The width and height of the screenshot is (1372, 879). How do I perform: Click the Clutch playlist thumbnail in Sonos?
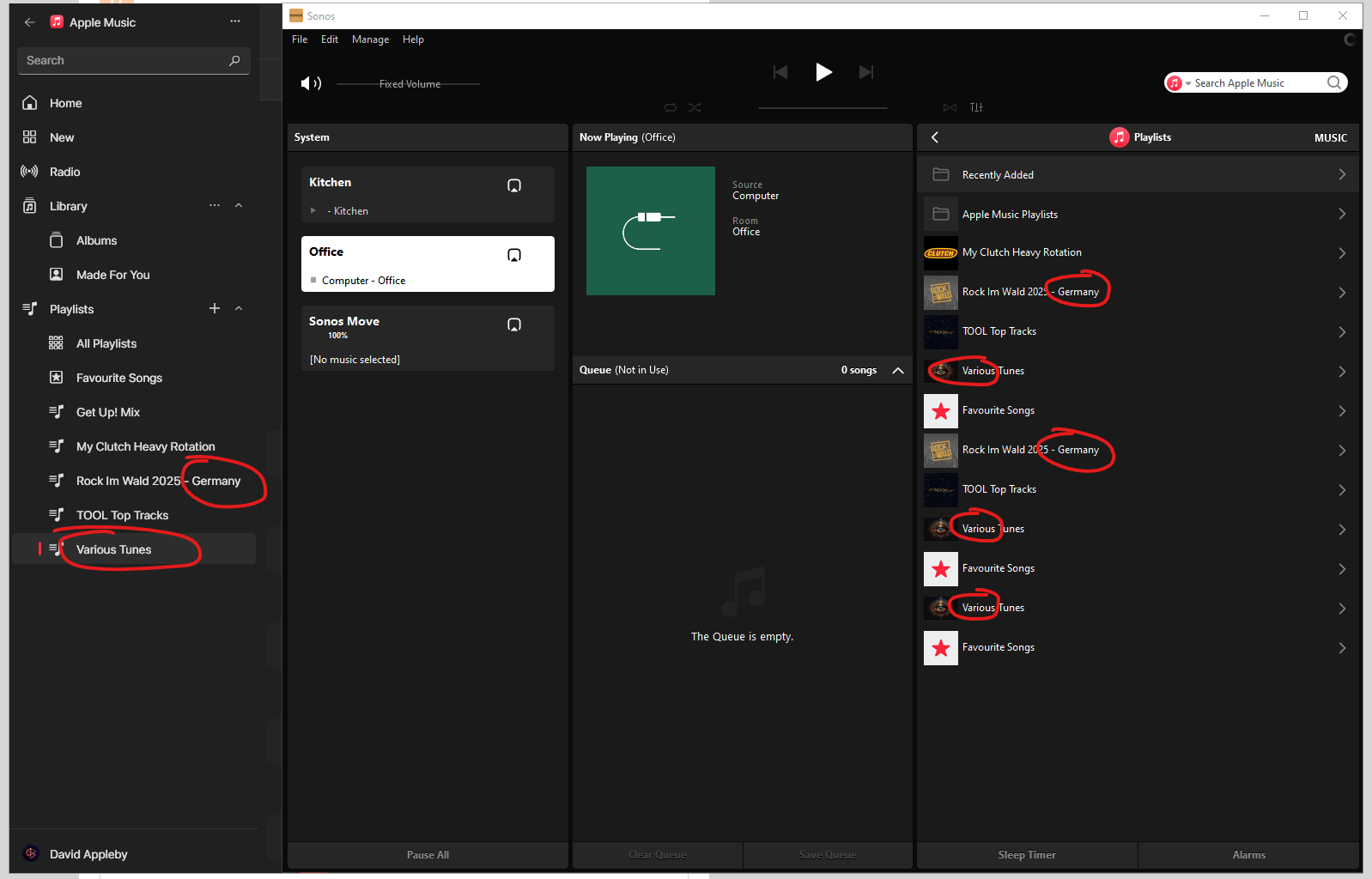coord(940,253)
